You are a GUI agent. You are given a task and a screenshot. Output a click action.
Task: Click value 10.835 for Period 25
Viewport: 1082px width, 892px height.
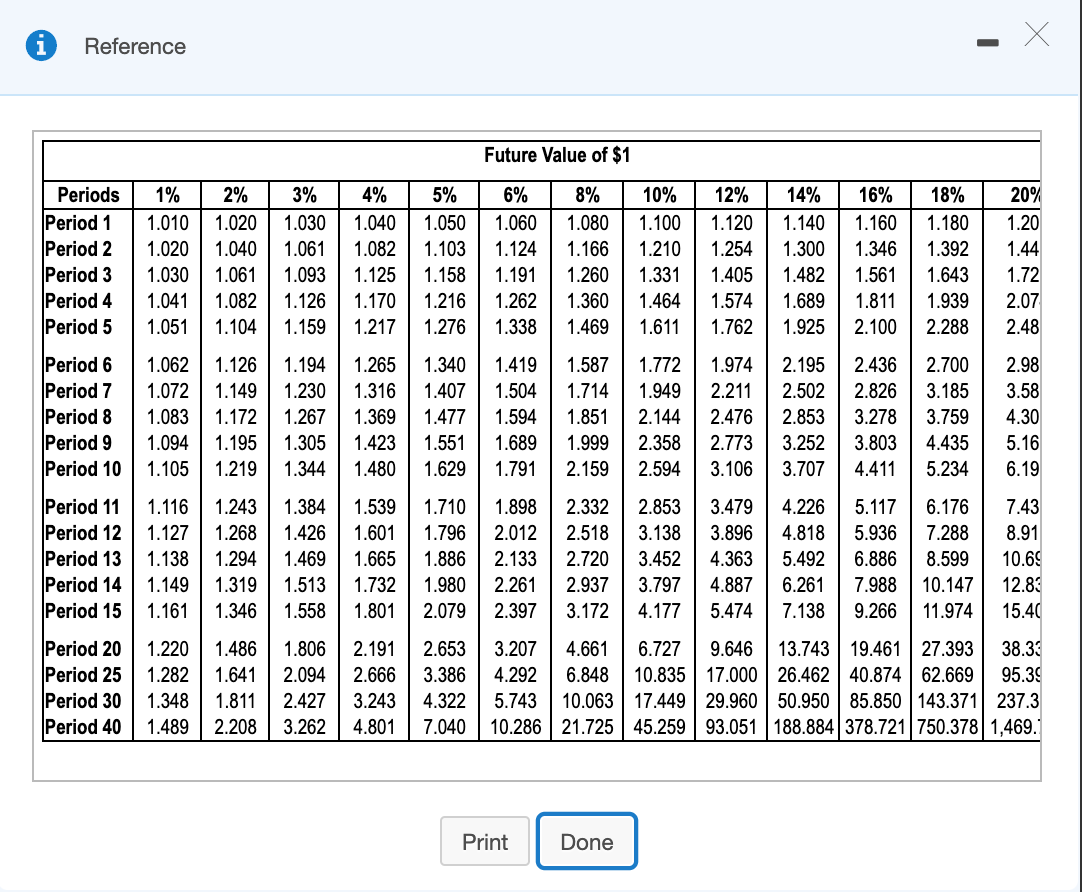pyautogui.click(x=660, y=675)
